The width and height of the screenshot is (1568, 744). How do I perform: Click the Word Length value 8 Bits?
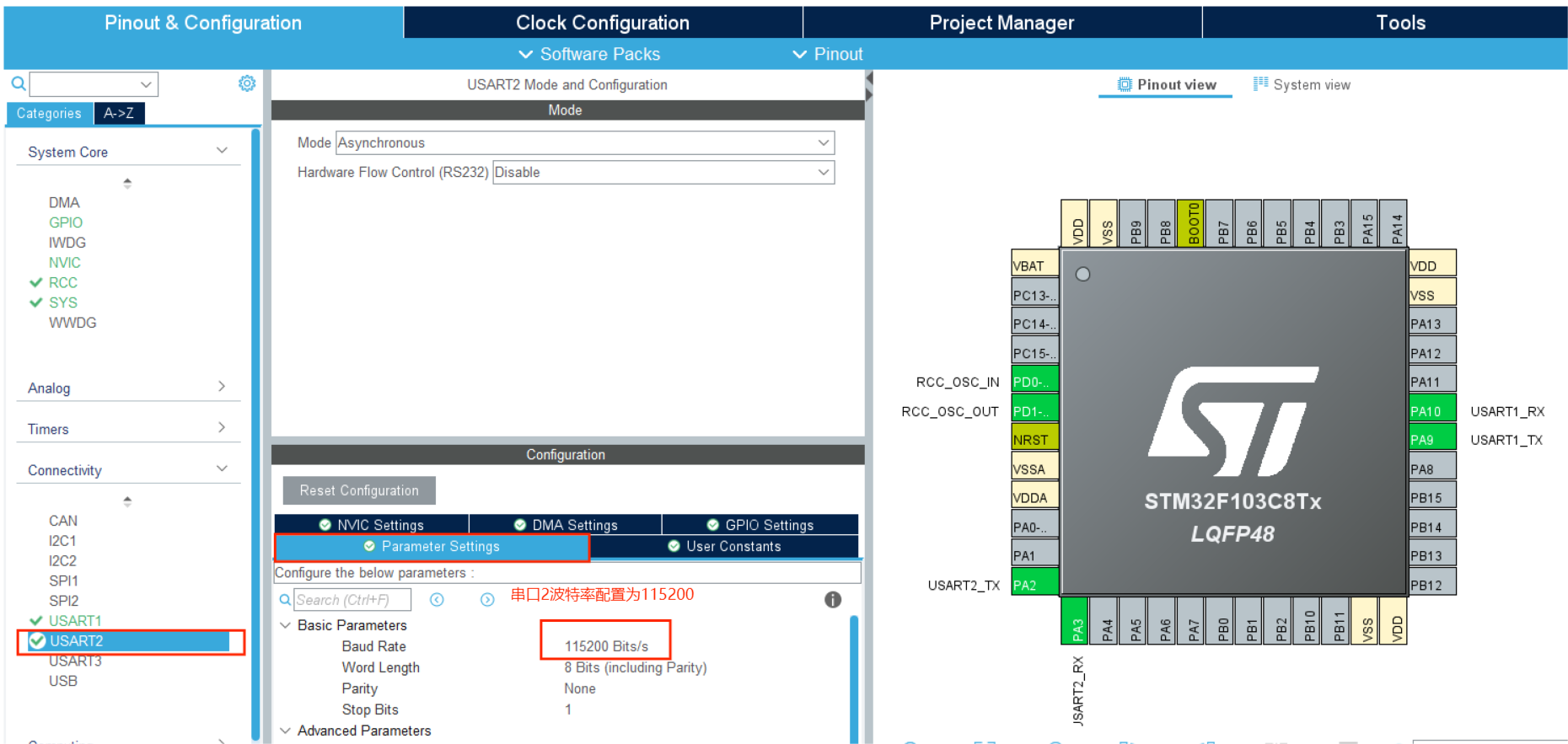pos(636,667)
